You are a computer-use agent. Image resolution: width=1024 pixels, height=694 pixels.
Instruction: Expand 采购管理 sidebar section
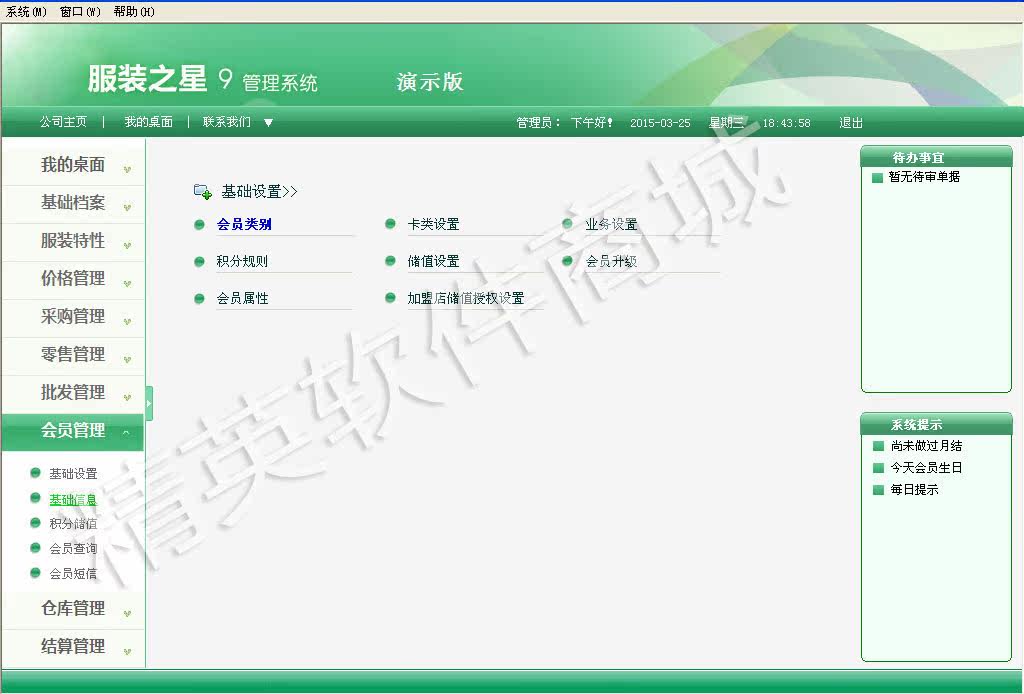click(73, 317)
